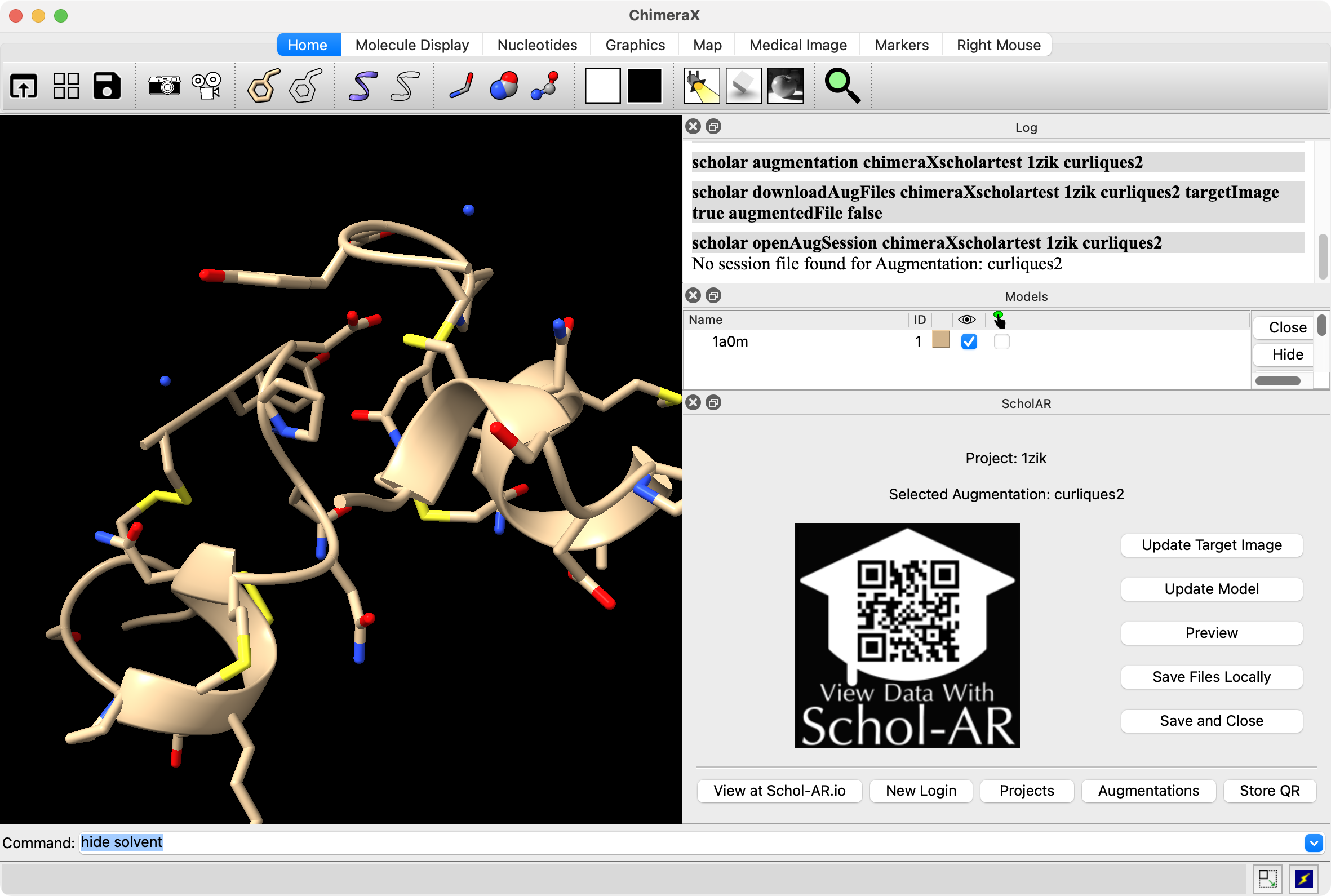This screenshot has height=896, width=1331.
Task: Show cartoons with the purple ribbon icon
Action: [x=362, y=86]
